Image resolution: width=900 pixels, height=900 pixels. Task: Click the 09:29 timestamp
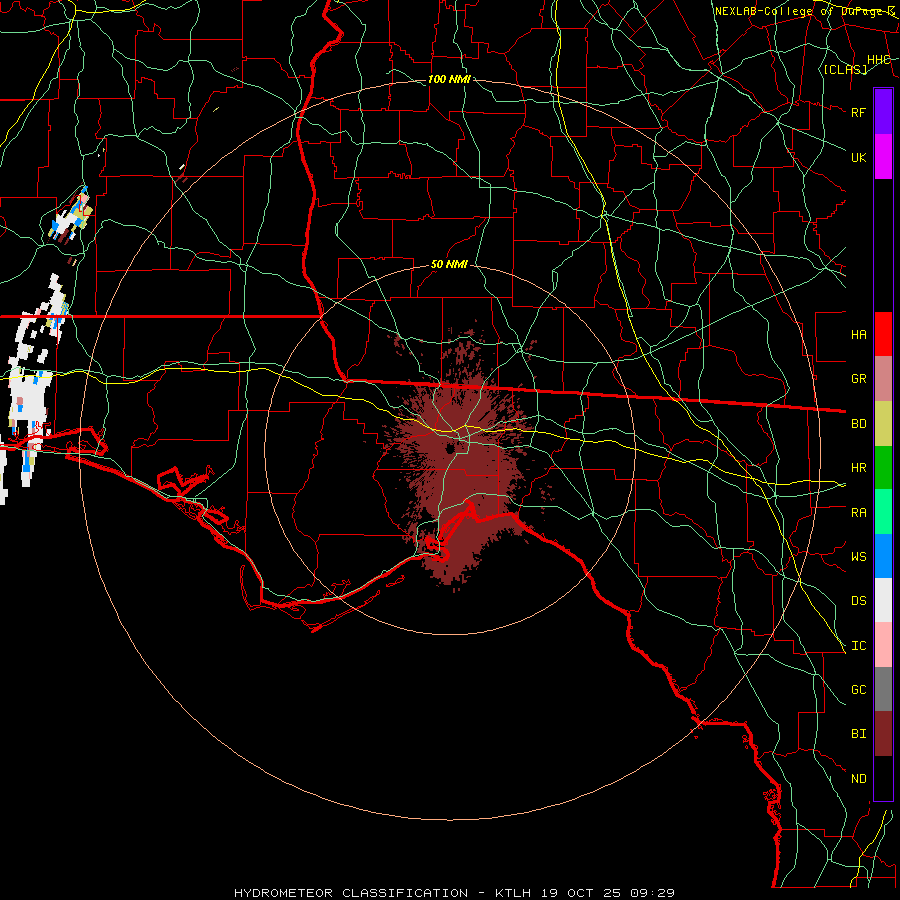click(x=652, y=893)
